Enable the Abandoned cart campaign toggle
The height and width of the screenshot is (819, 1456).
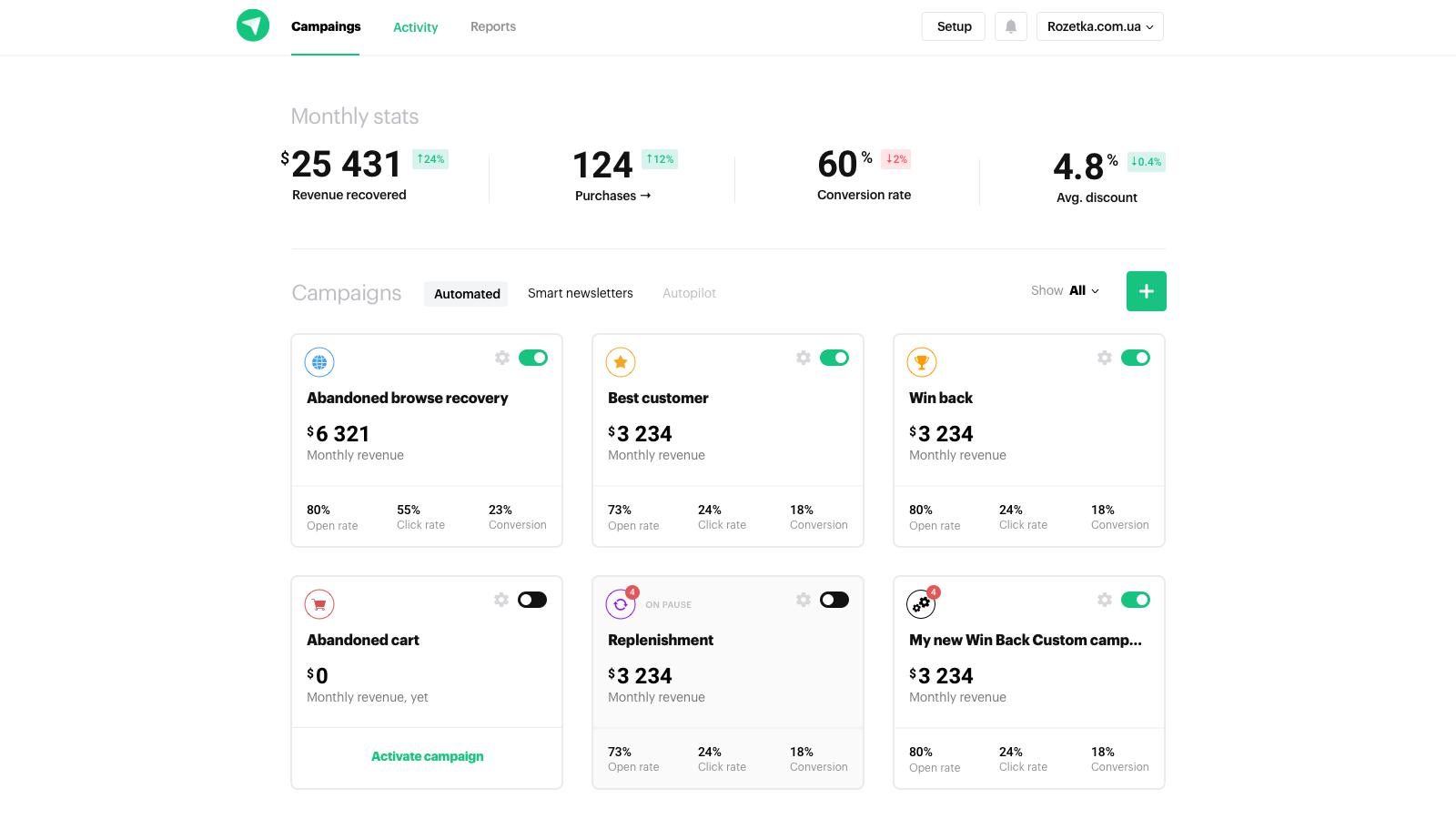pos(532,600)
